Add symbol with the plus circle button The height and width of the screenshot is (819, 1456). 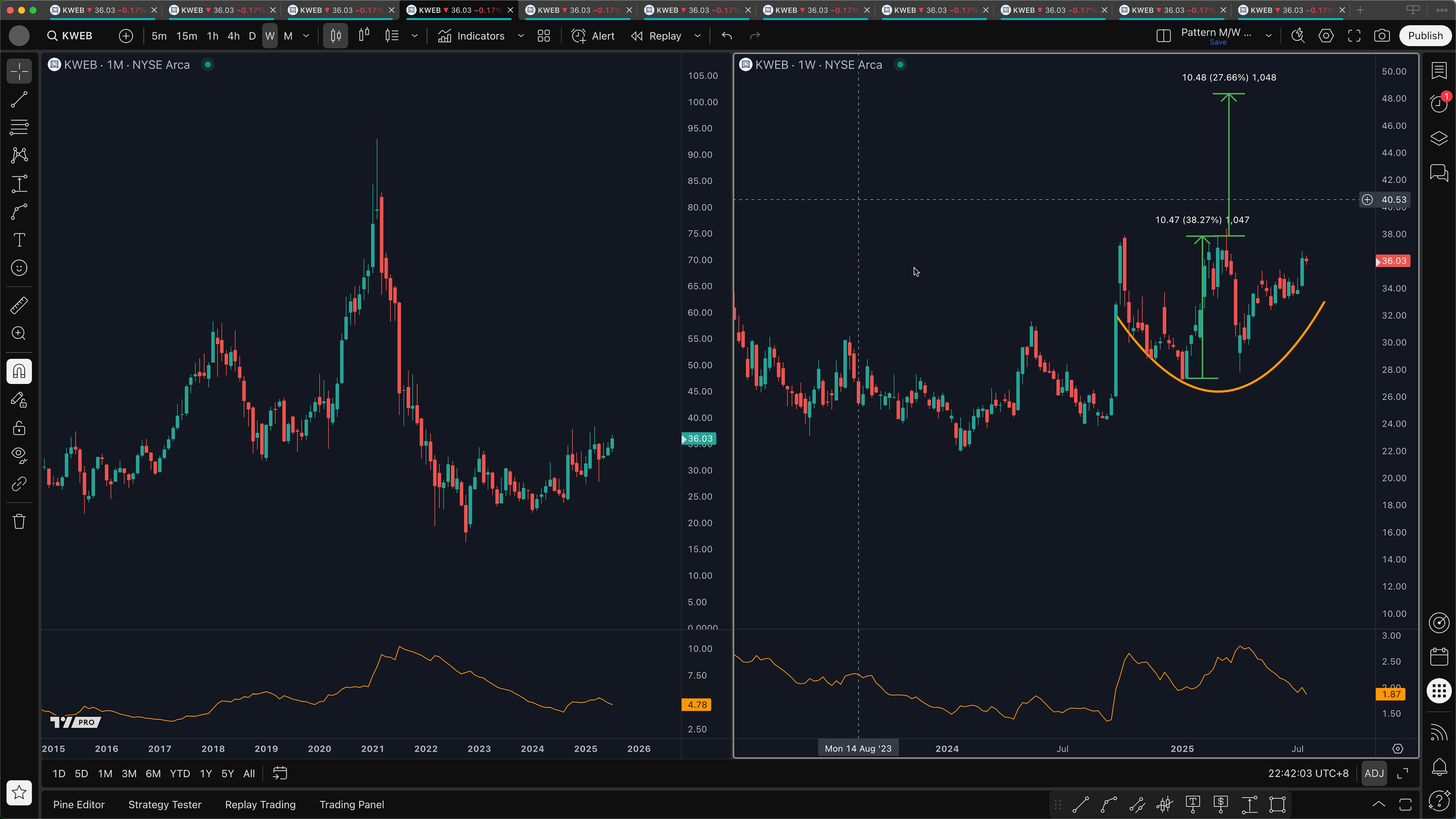pyautogui.click(x=126, y=36)
